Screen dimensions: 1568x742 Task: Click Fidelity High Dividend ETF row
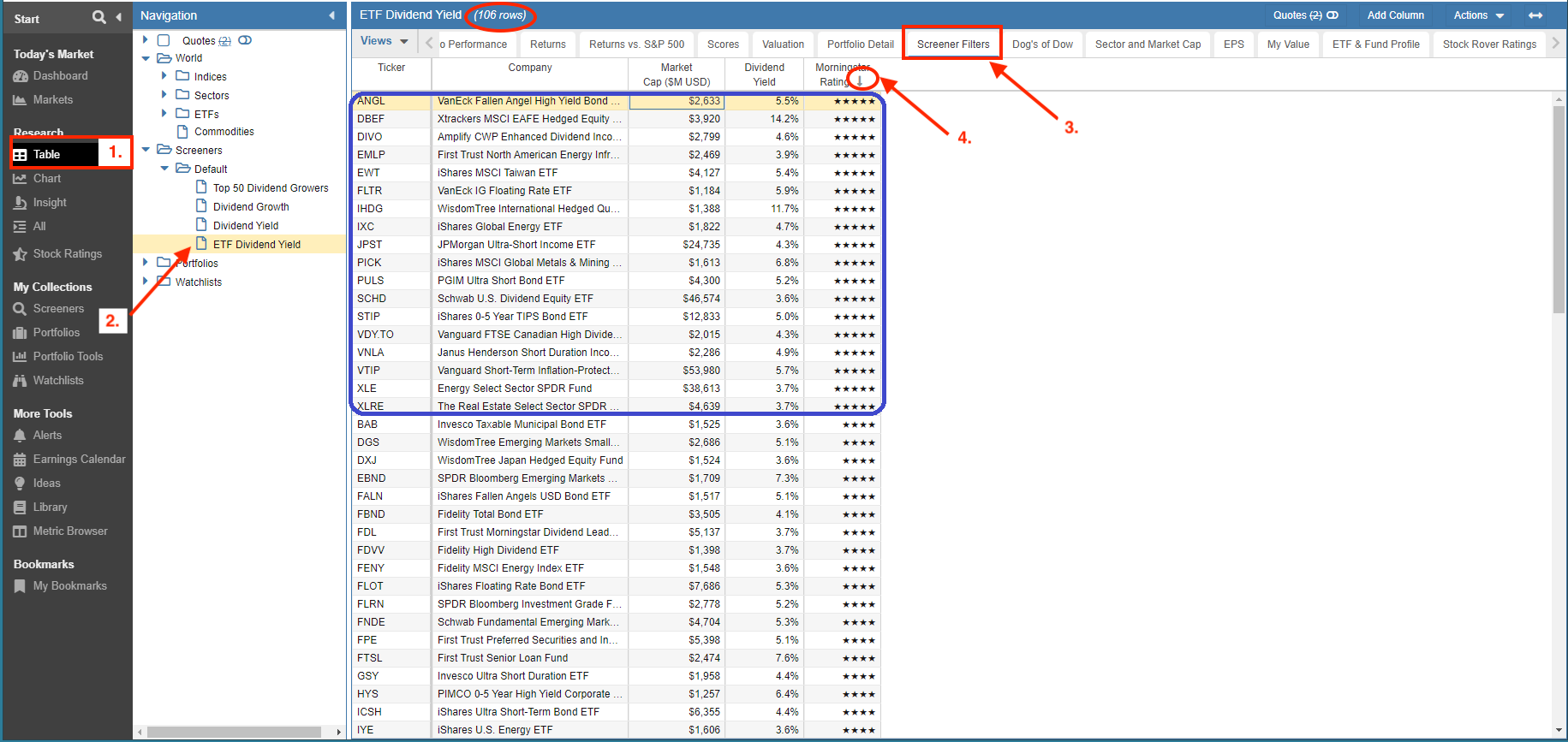pyautogui.click(x=616, y=550)
